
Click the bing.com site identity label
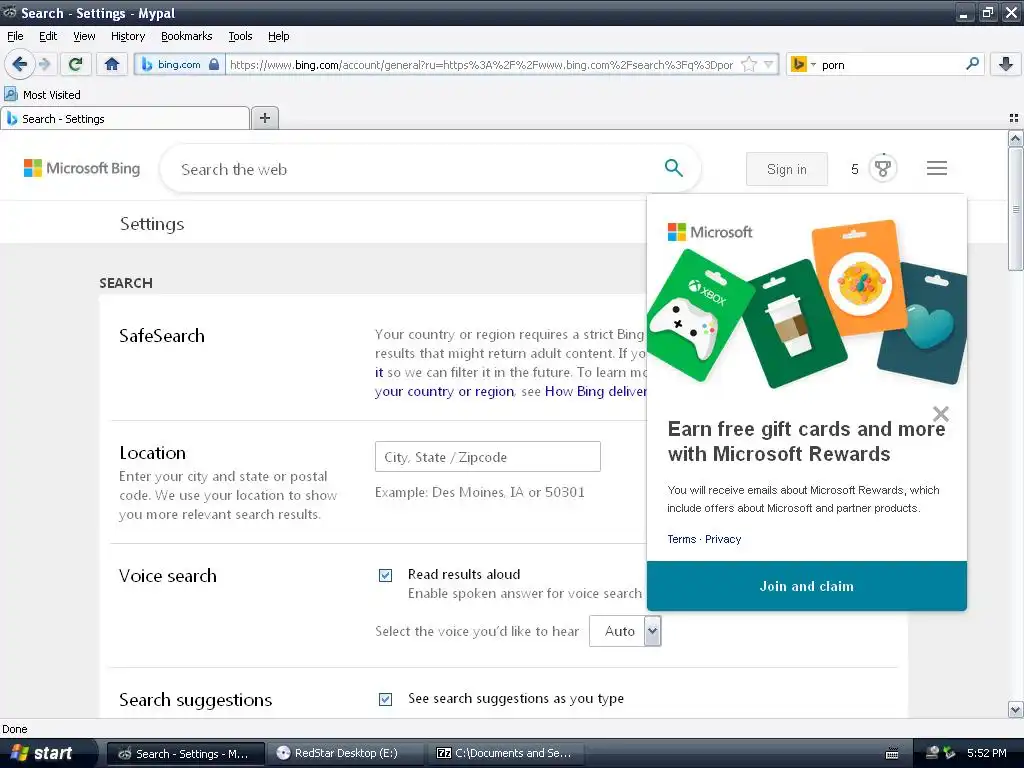click(x=179, y=64)
